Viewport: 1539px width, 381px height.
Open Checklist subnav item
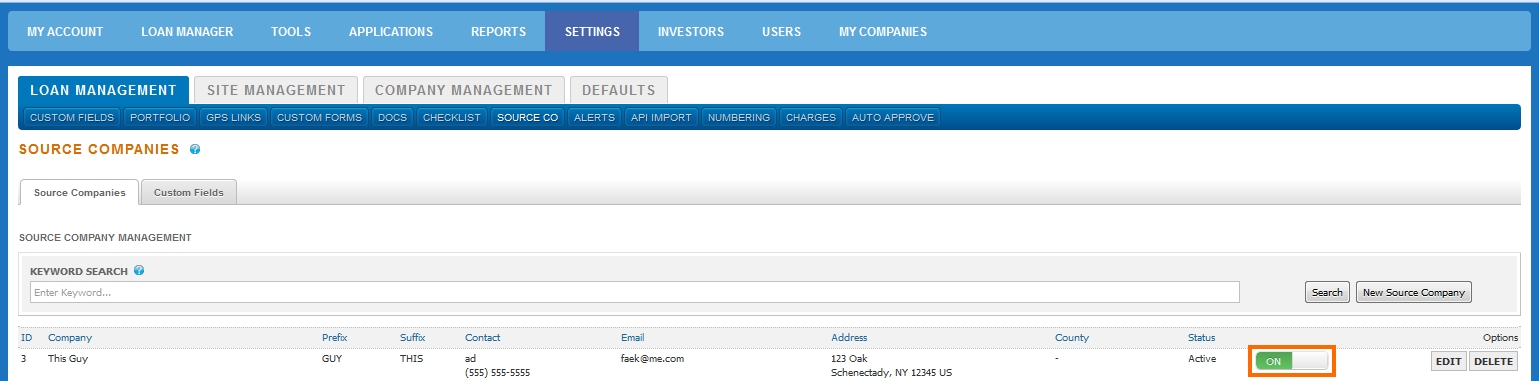452,118
